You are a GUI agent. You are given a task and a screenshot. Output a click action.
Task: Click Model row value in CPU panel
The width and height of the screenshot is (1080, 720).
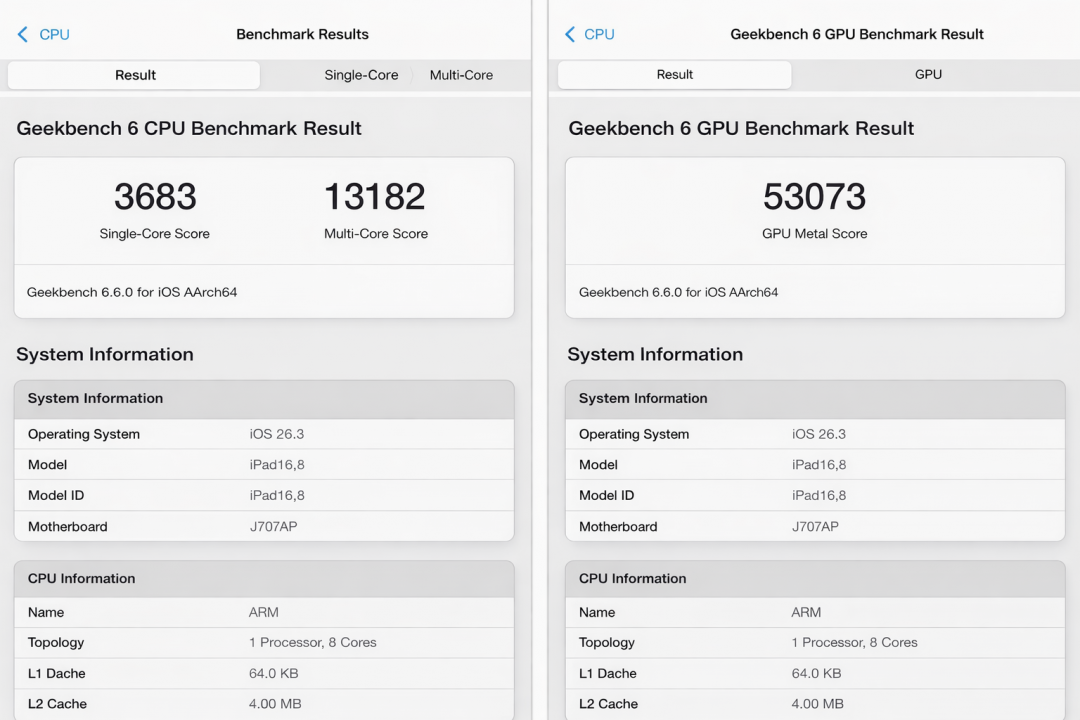click(x=277, y=464)
